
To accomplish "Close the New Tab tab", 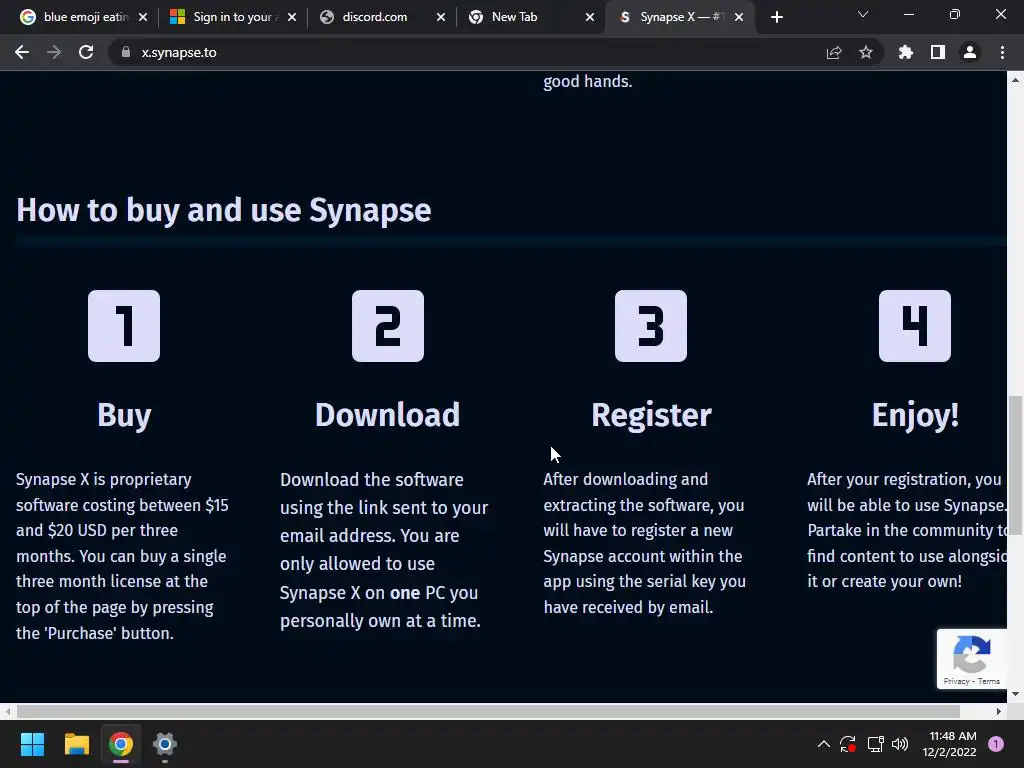I will tap(590, 17).
